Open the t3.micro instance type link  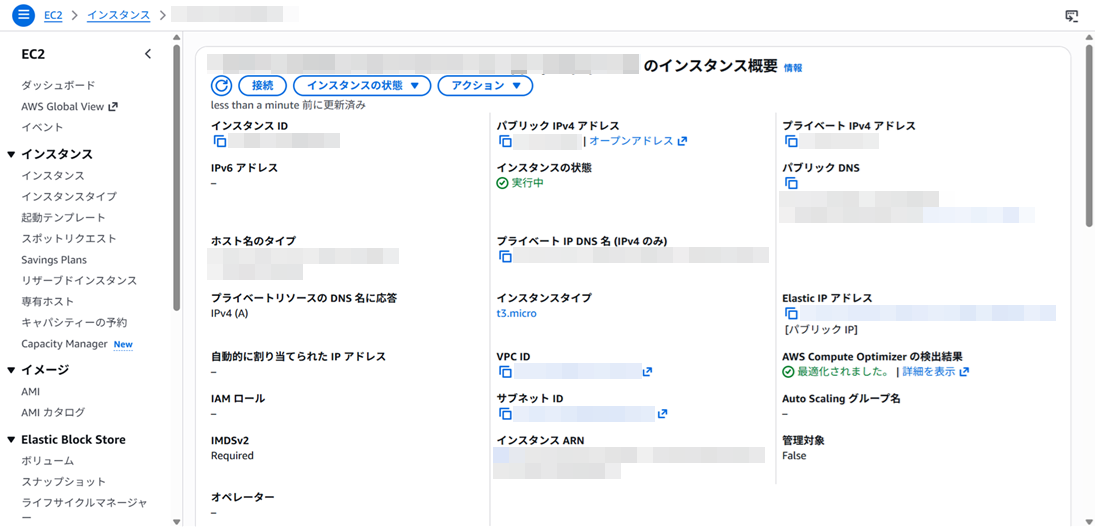516,314
